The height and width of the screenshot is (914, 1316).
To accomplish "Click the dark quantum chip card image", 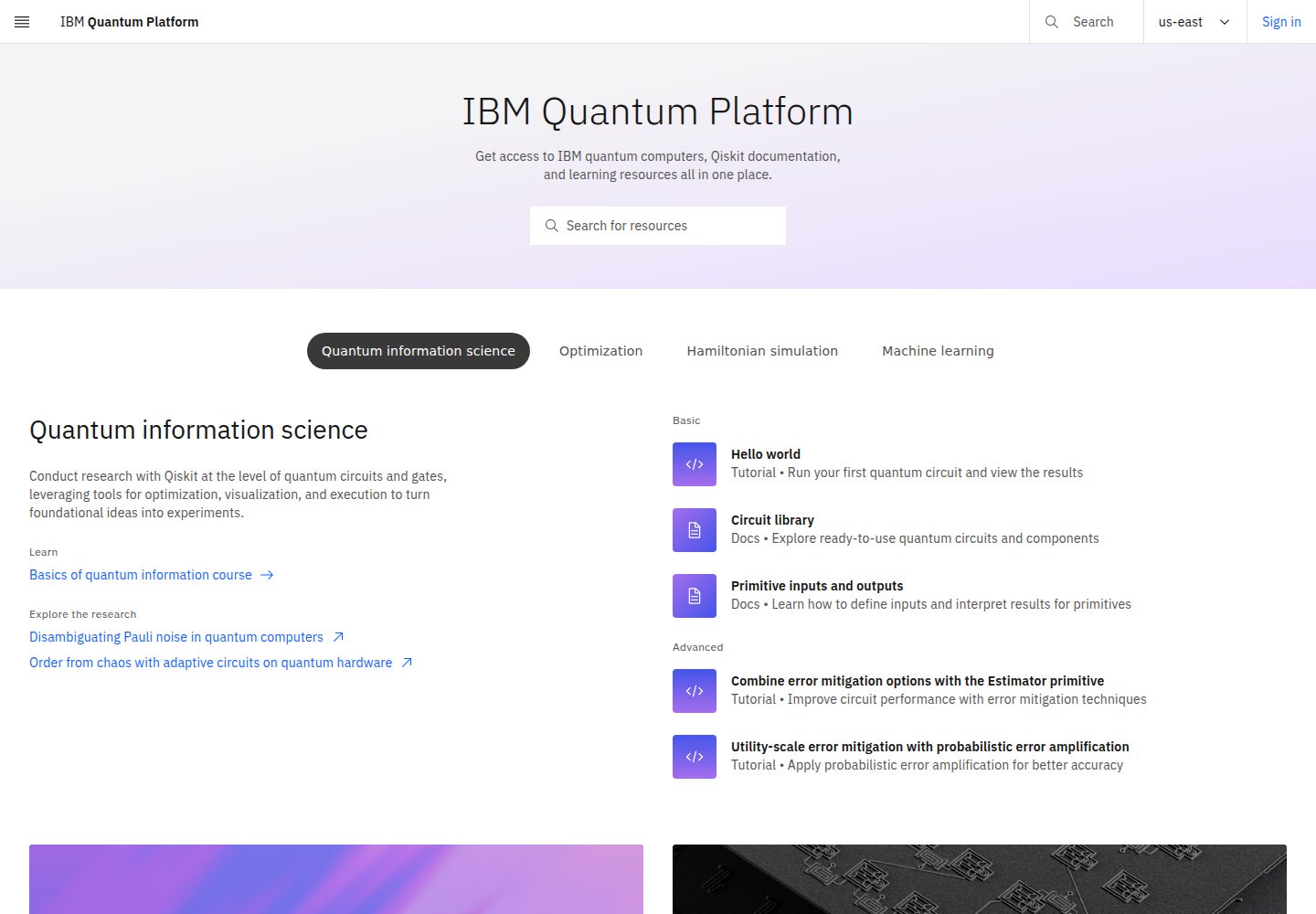I will pyautogui.click(x=980, y=879).
